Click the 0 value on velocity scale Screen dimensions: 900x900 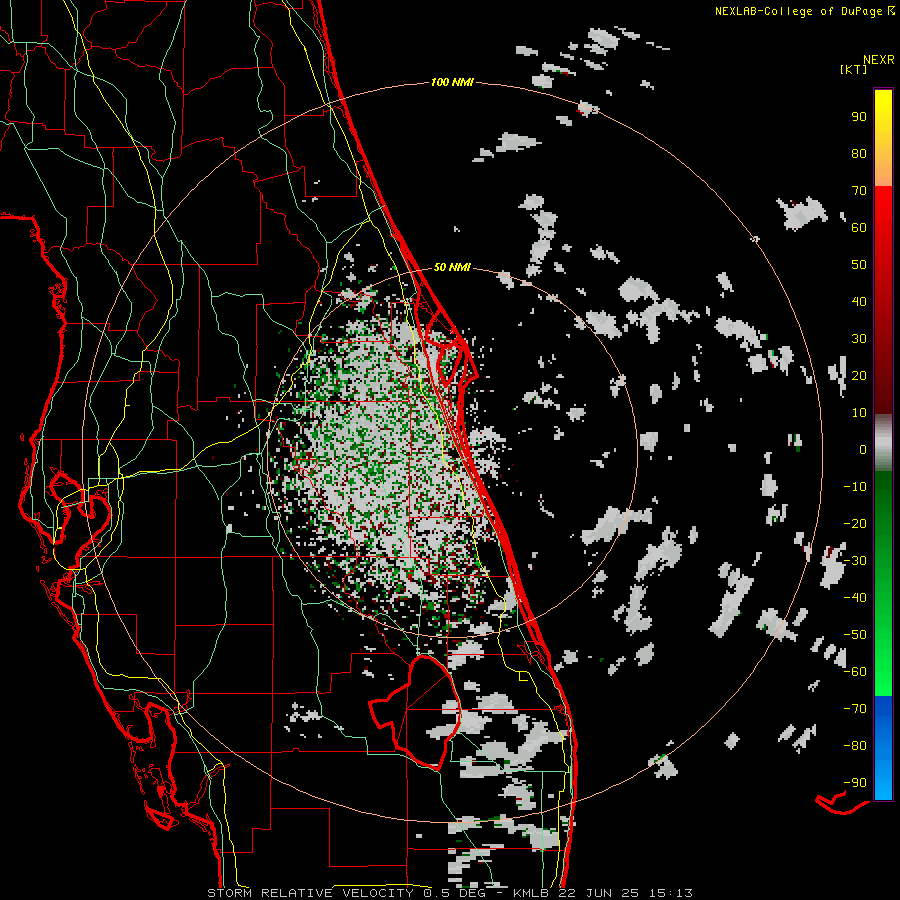click(x=863, y=449)
